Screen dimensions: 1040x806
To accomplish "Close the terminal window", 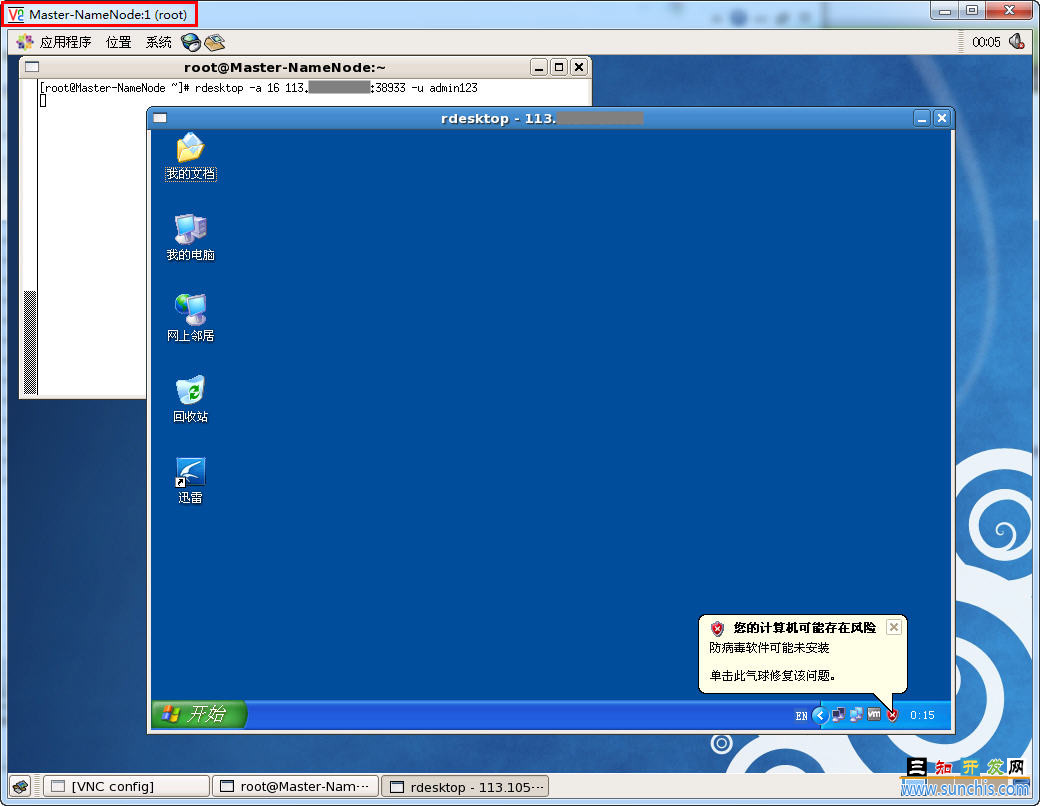I will (x=579, y=67).
